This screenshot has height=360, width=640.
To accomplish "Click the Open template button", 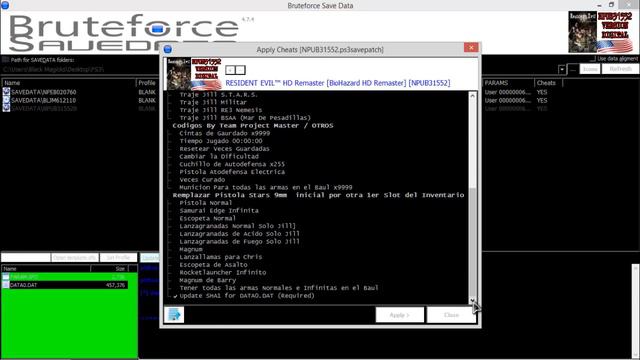I will tap(75, 258).
